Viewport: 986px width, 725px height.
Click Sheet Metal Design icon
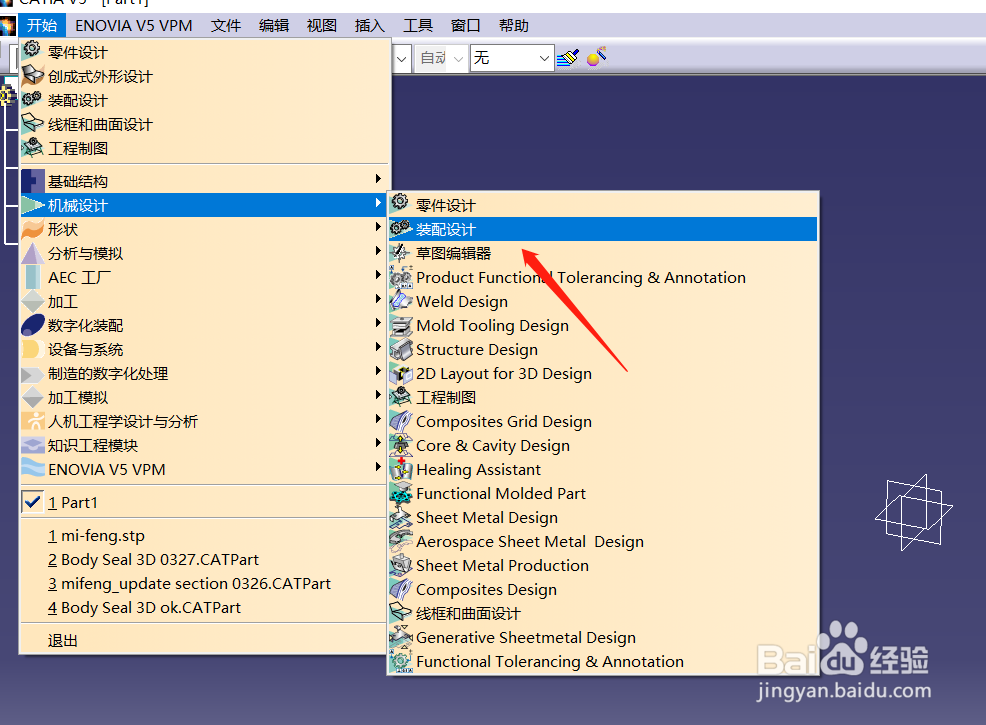(x=401, y=517)
